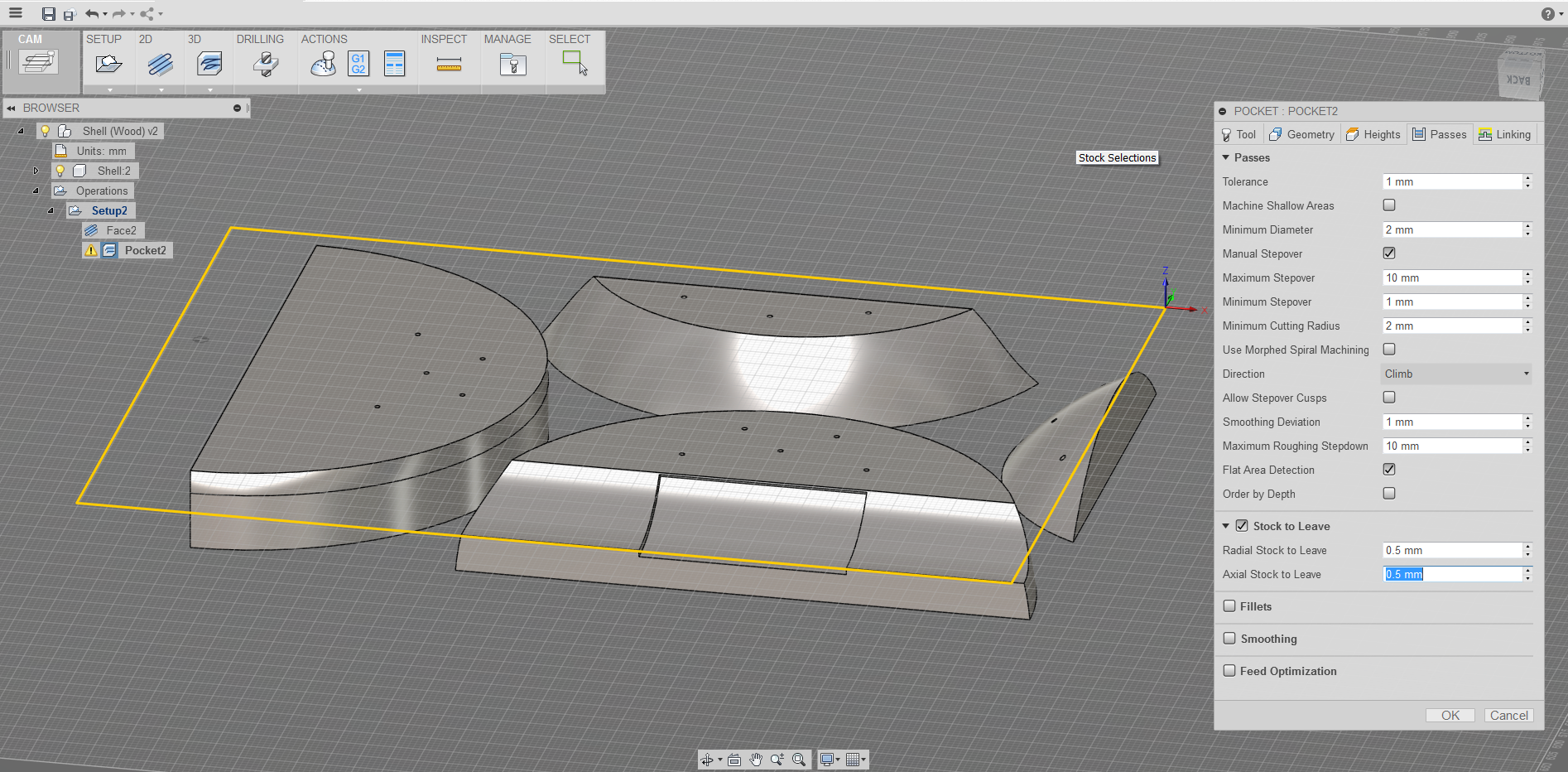Click the Fit zoom magnifier icon

pos(798,760)
